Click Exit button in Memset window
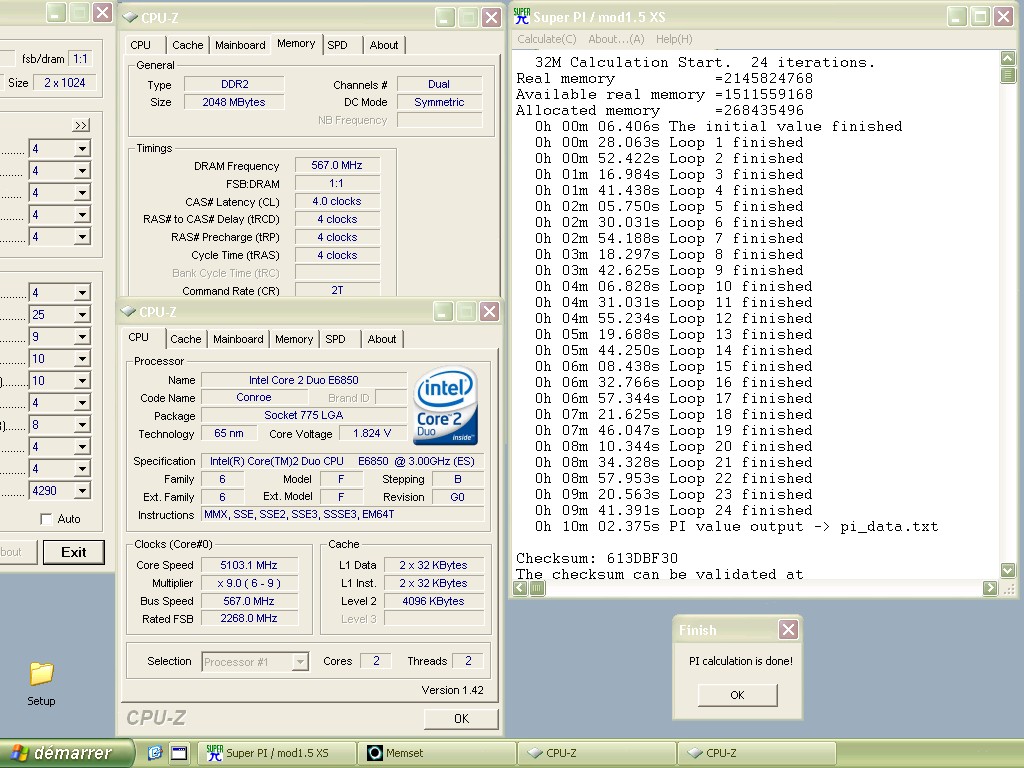1024x768 pixels. click(74, 552)
